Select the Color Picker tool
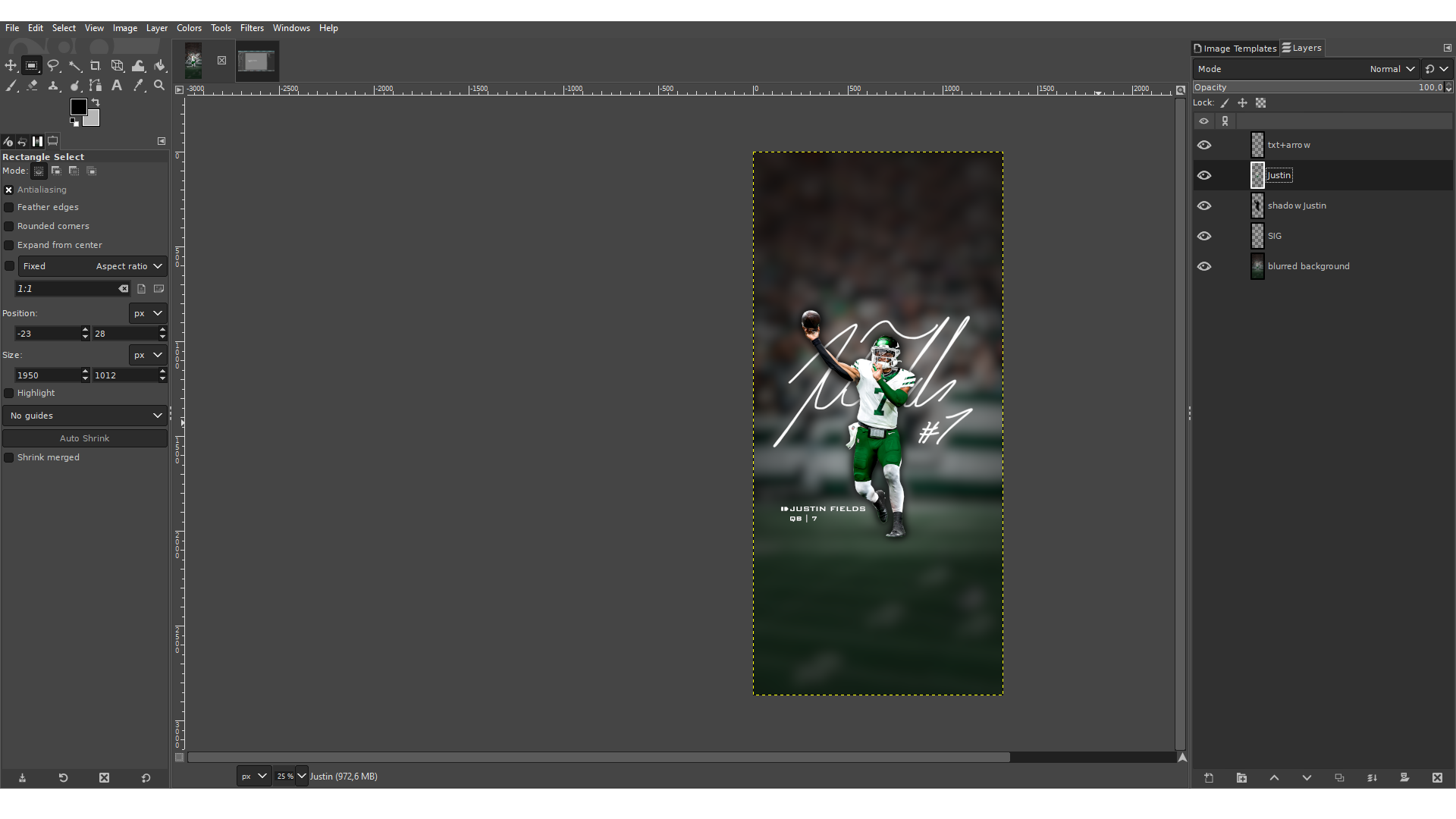1456x819 pixels. pyautogui.click(x=138, y=86)
